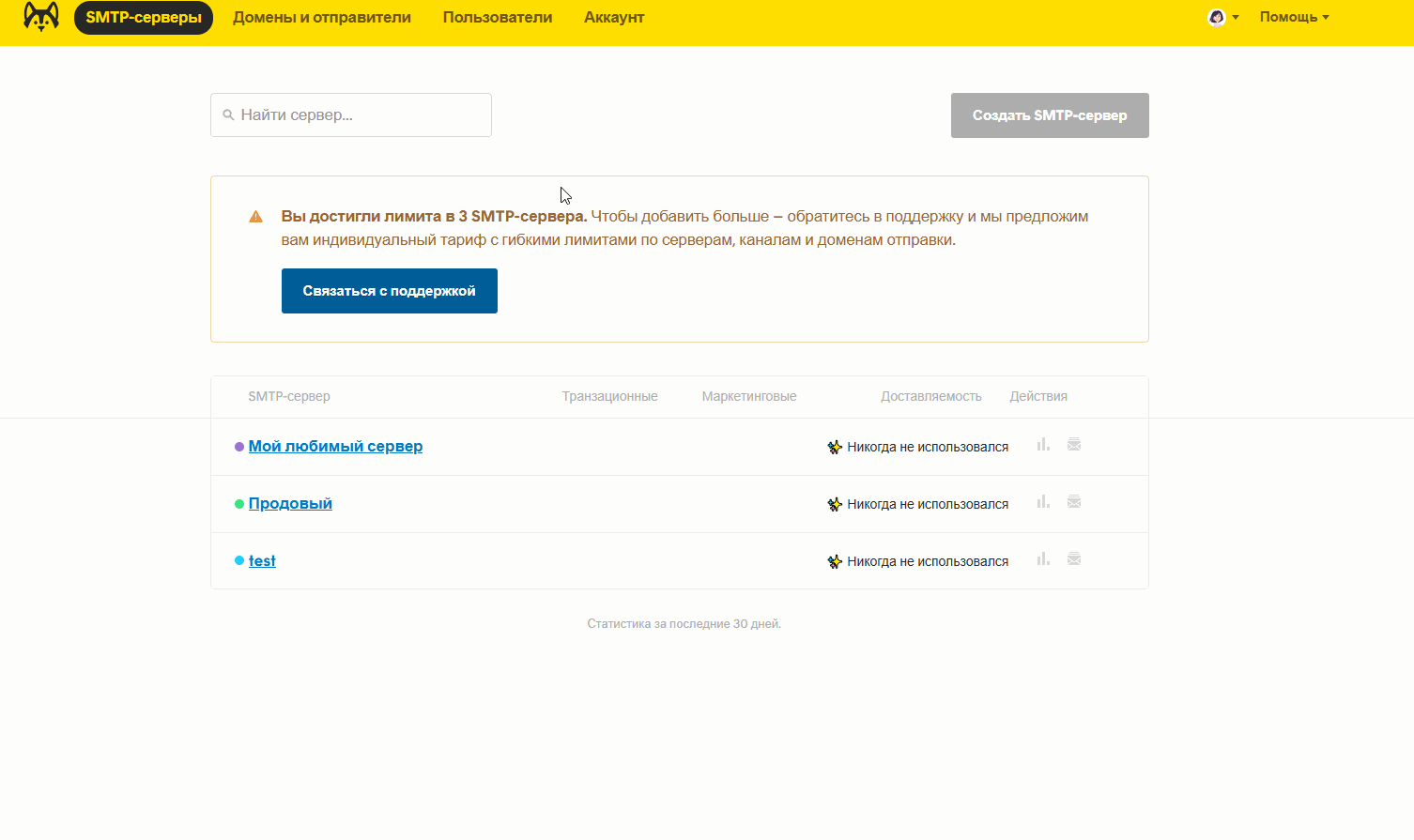Screen dimensions: 1414x840
Task: Switch to the SMTP-серверы tab
Action: coord(144,17)
